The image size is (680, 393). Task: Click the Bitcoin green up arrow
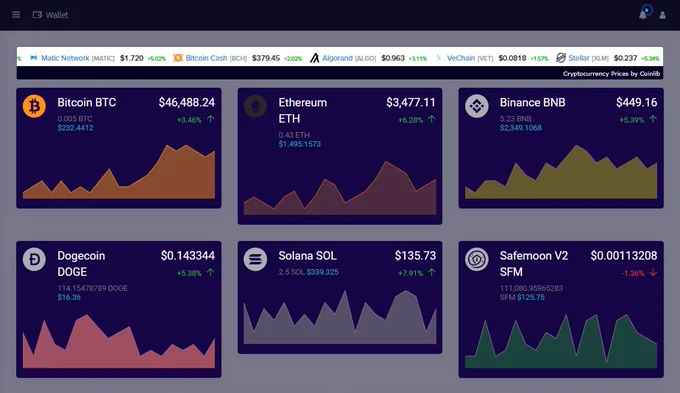click(x=210, y=119)
